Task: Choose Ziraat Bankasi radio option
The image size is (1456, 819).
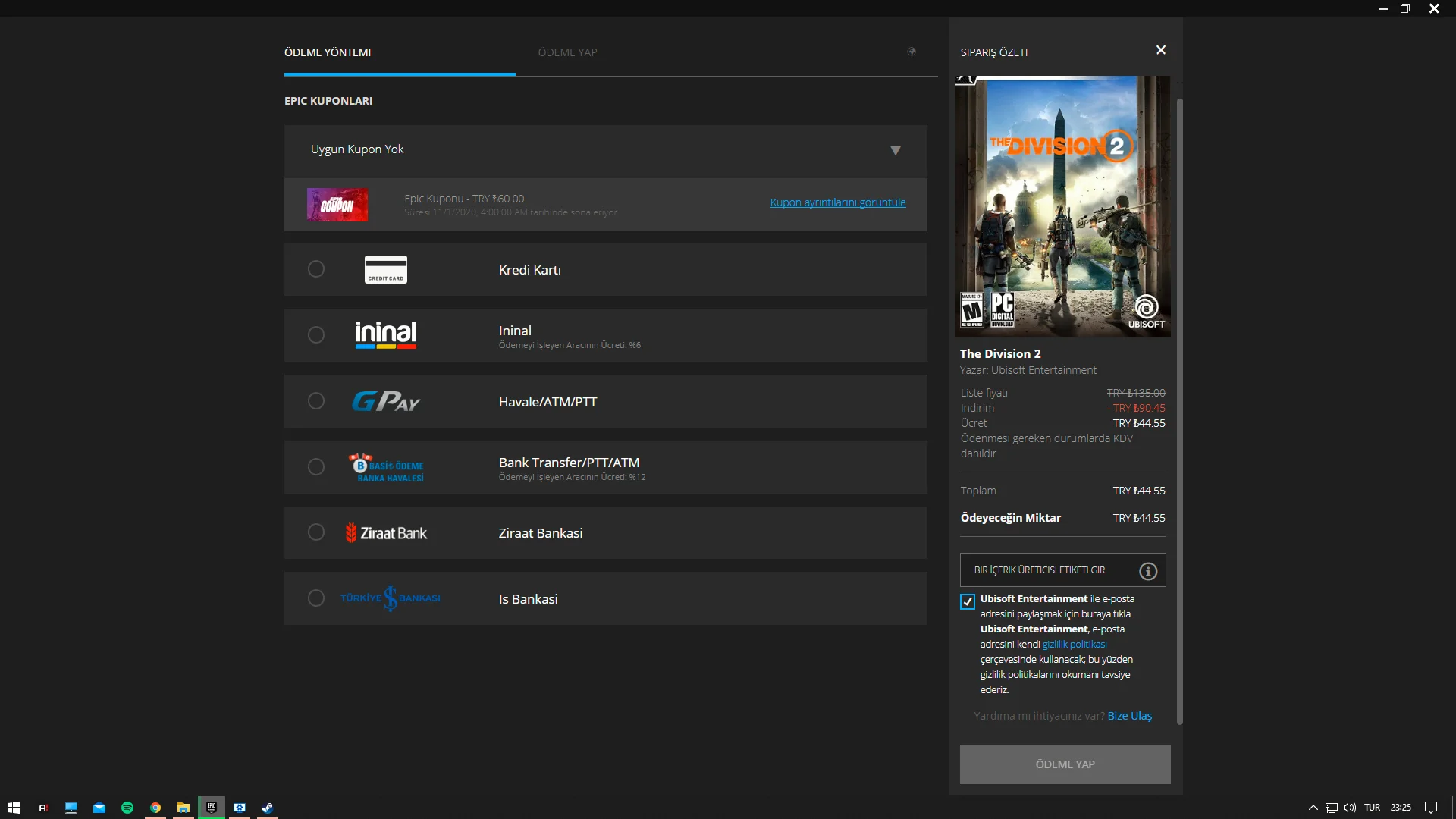Action: point(316,532)
